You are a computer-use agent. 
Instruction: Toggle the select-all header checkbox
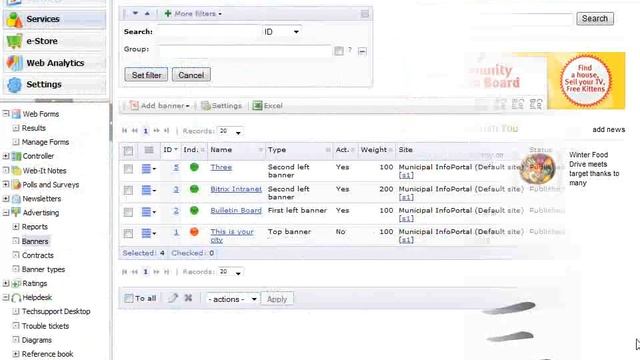click(x=128, y=151)
